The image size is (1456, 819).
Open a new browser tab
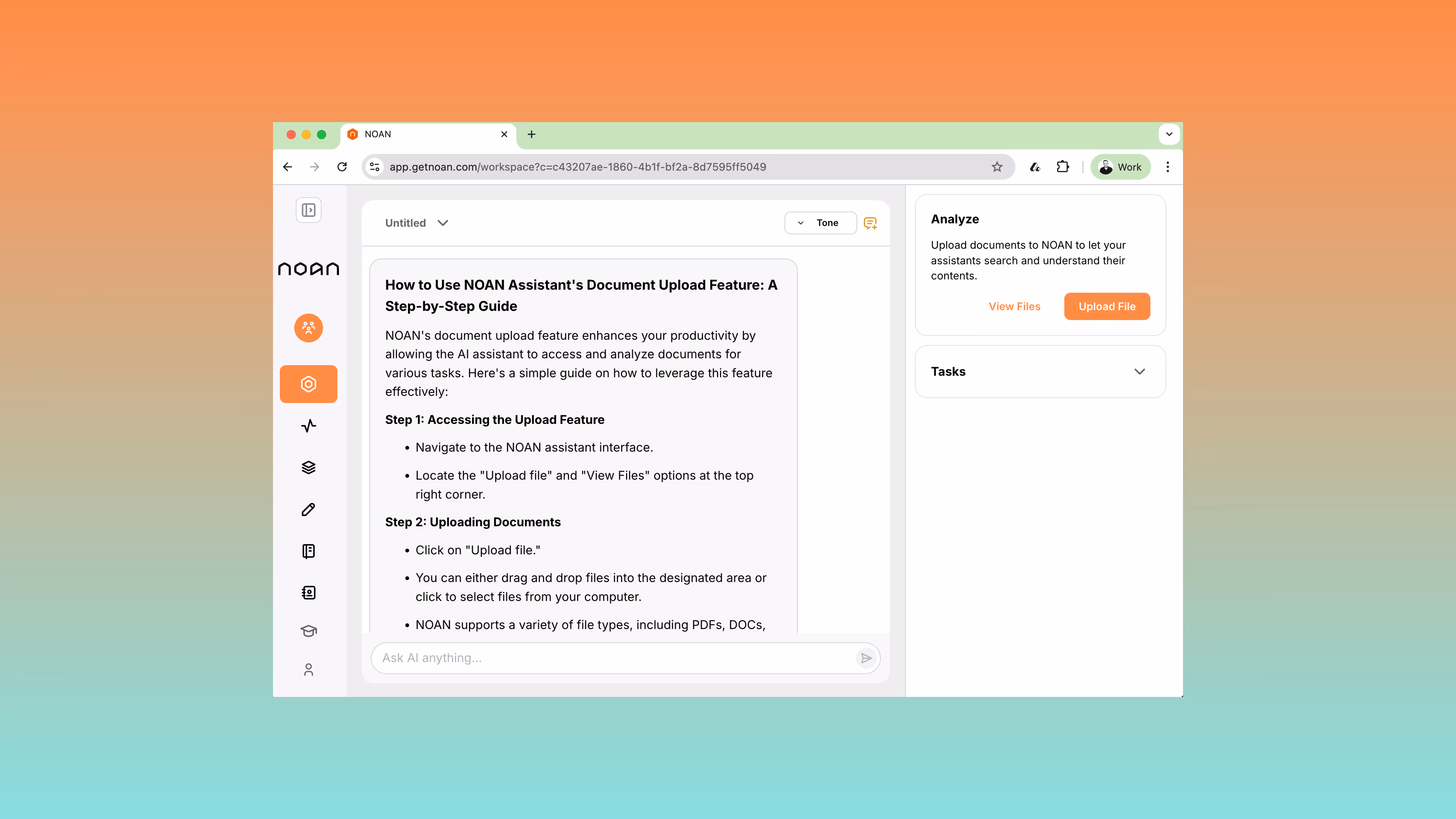pyautogui.click(x=531, y=135)
